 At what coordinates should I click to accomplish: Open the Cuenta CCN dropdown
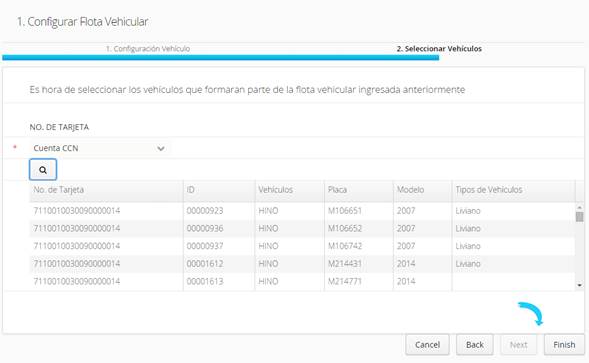click(x=99, y=148)
